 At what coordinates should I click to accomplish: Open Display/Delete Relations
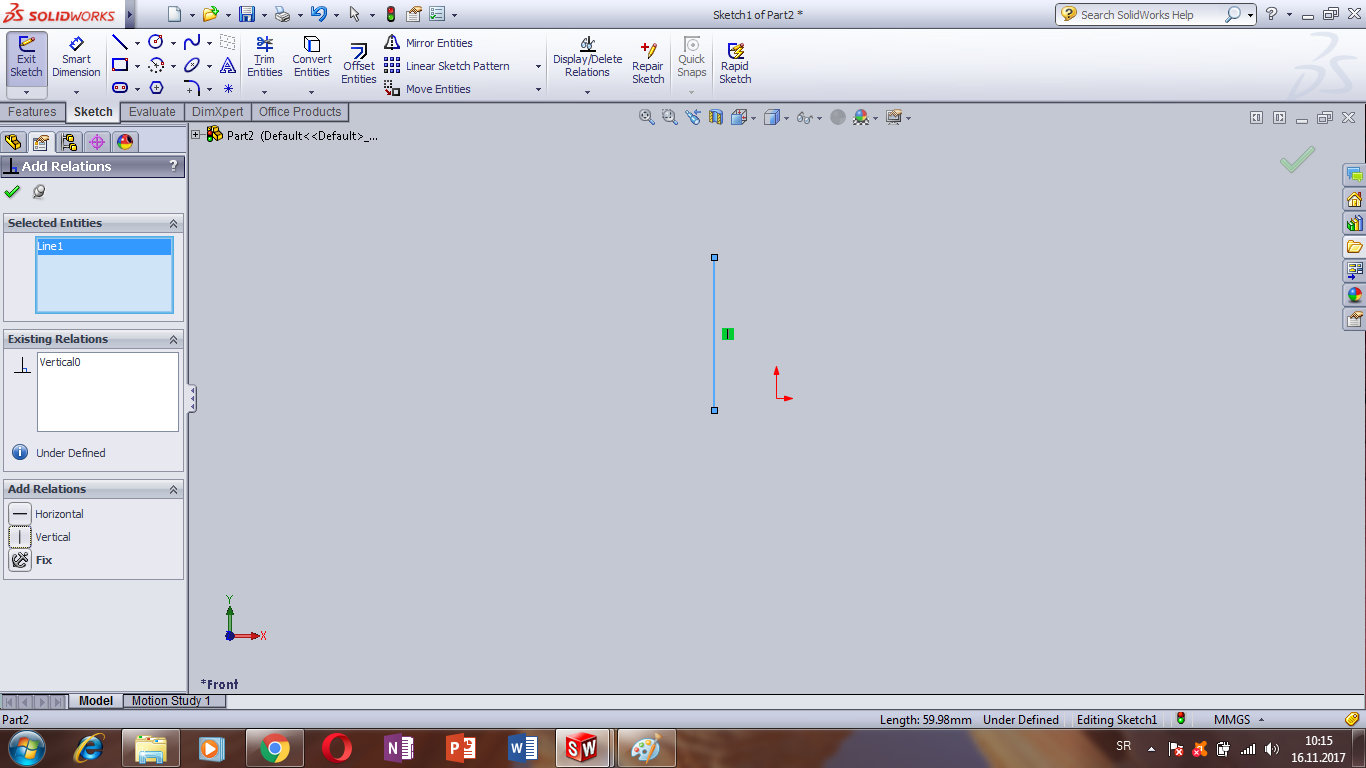[x=587, y=58]
